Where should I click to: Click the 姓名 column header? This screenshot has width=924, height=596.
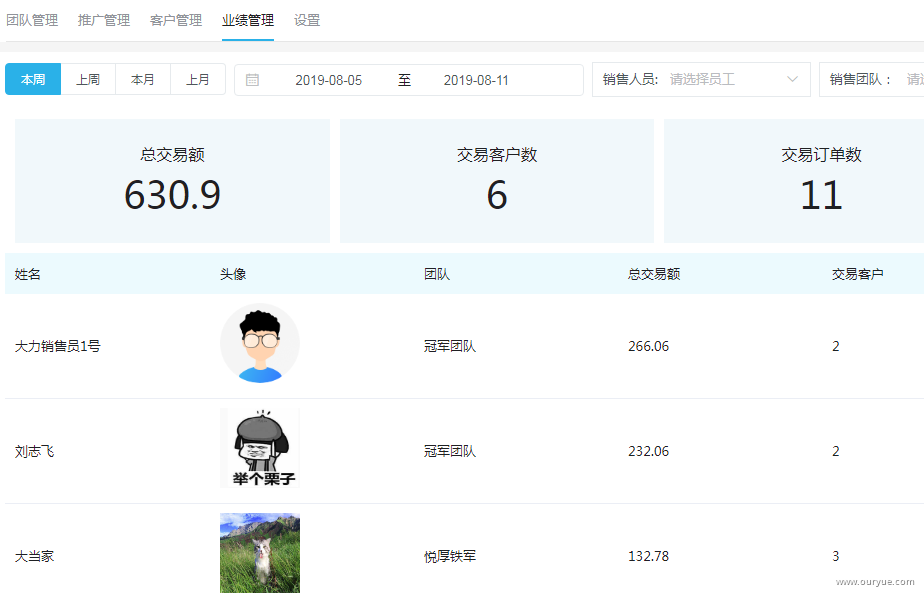[28, 274]
